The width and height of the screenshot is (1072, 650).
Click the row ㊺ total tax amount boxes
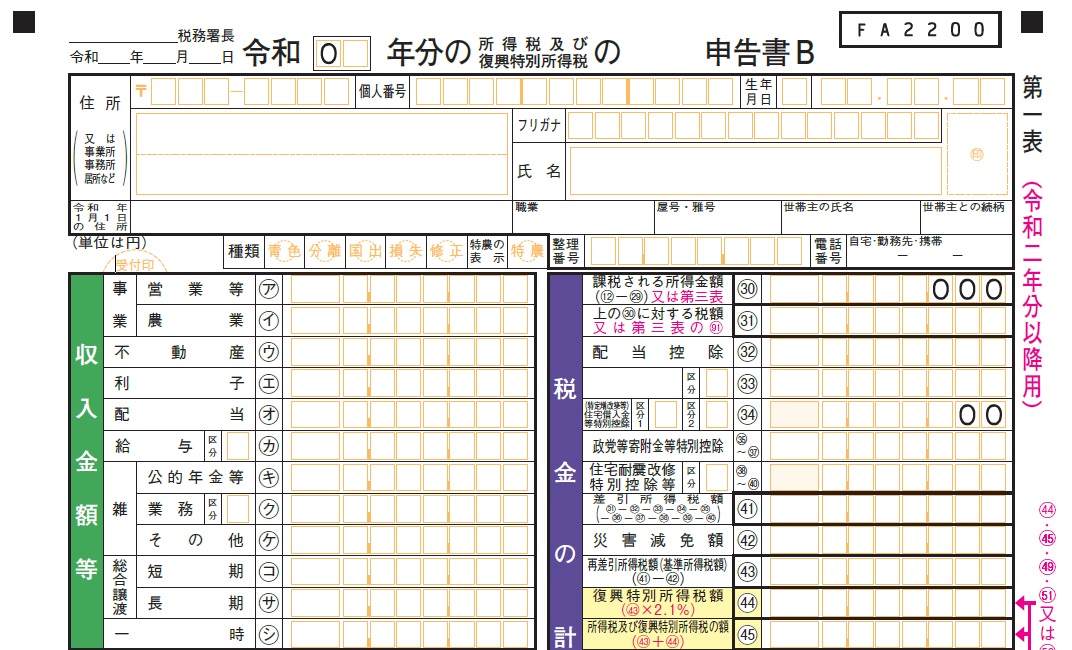click(x=888, y=635)
